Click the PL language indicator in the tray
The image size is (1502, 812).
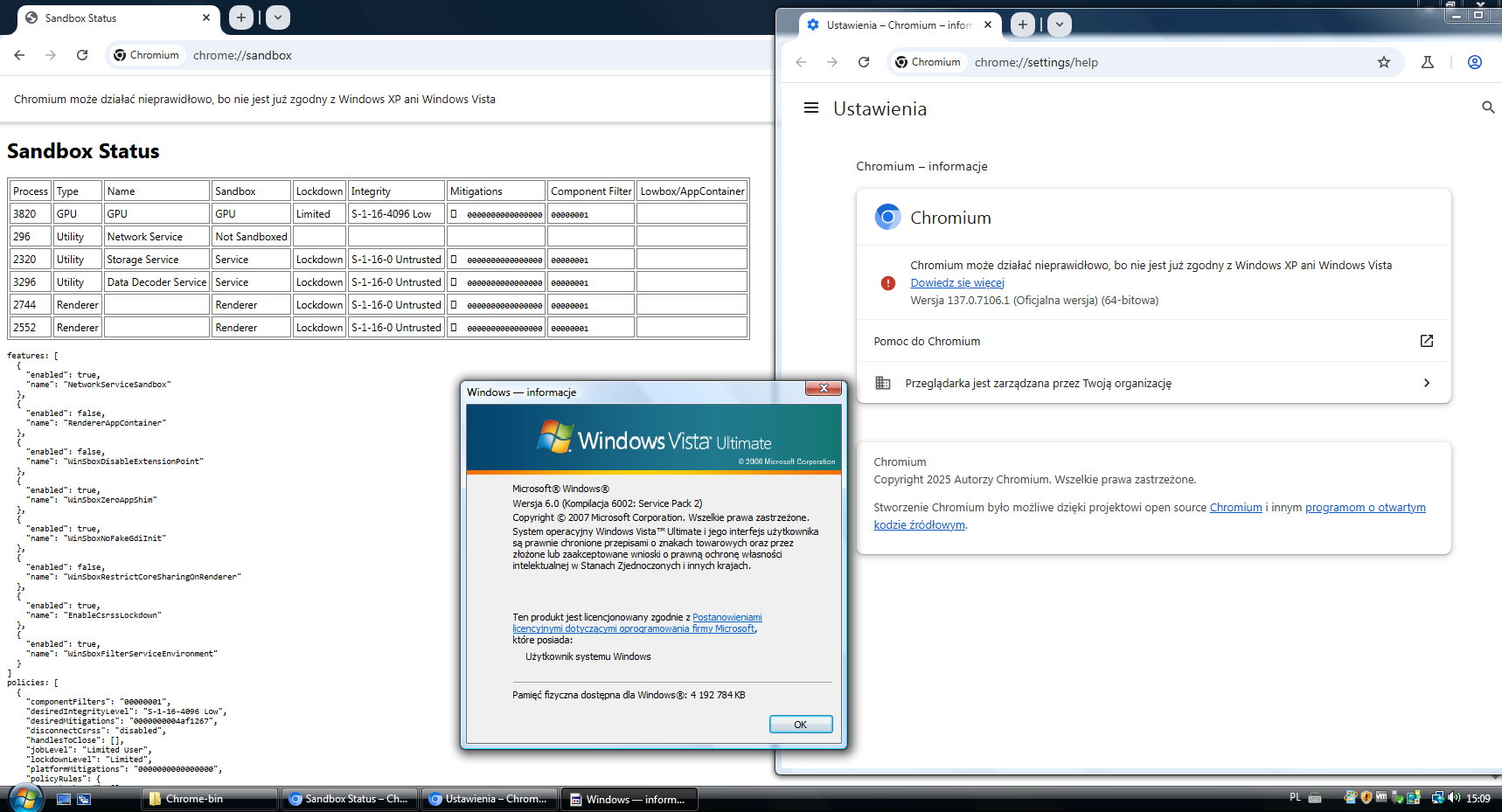1295,797
